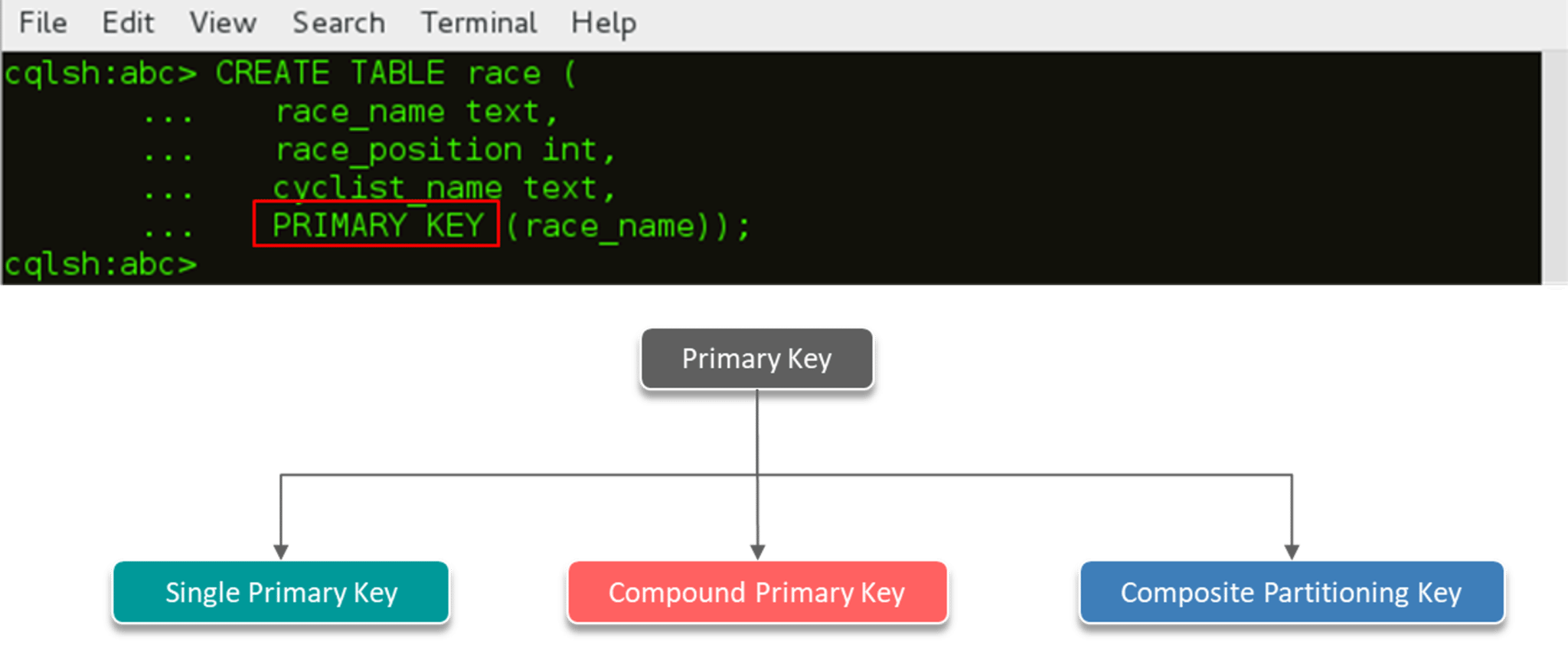Screen dimensions: 1568x648
Task: Open the Help menu
Action: click(x=603, y=23)
